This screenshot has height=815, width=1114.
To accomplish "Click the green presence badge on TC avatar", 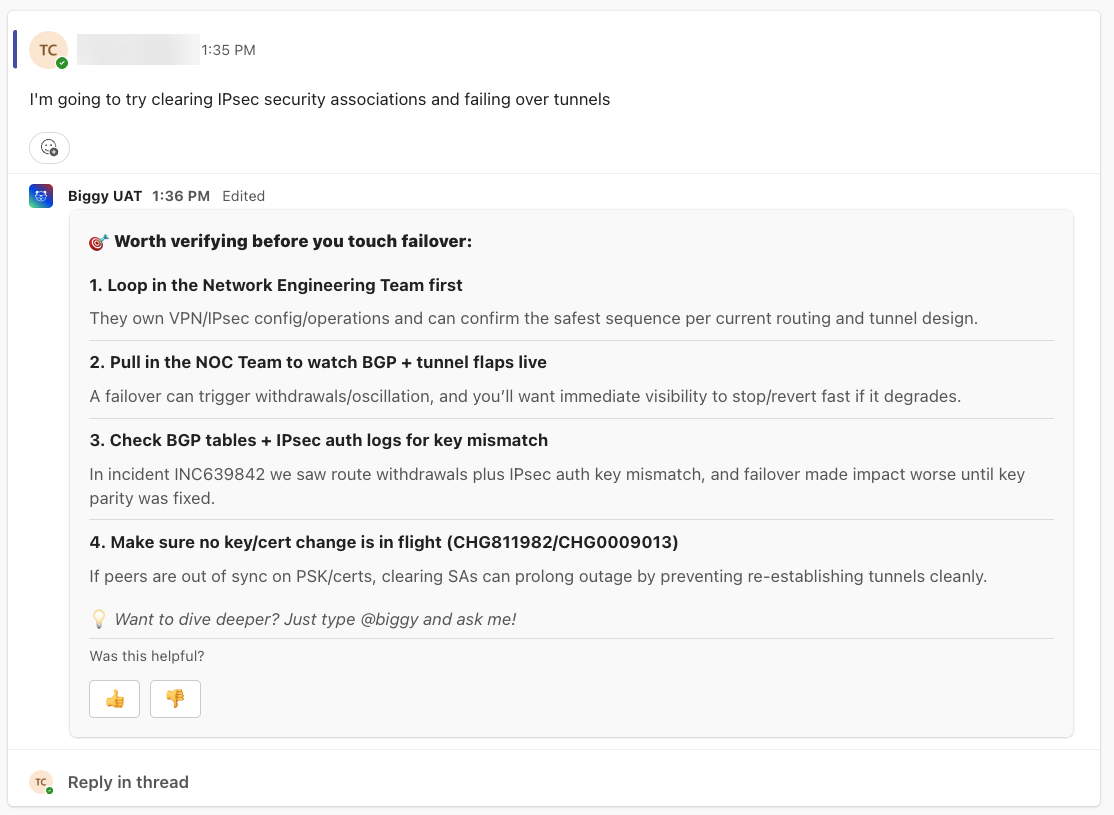I will tap(62, 63).
